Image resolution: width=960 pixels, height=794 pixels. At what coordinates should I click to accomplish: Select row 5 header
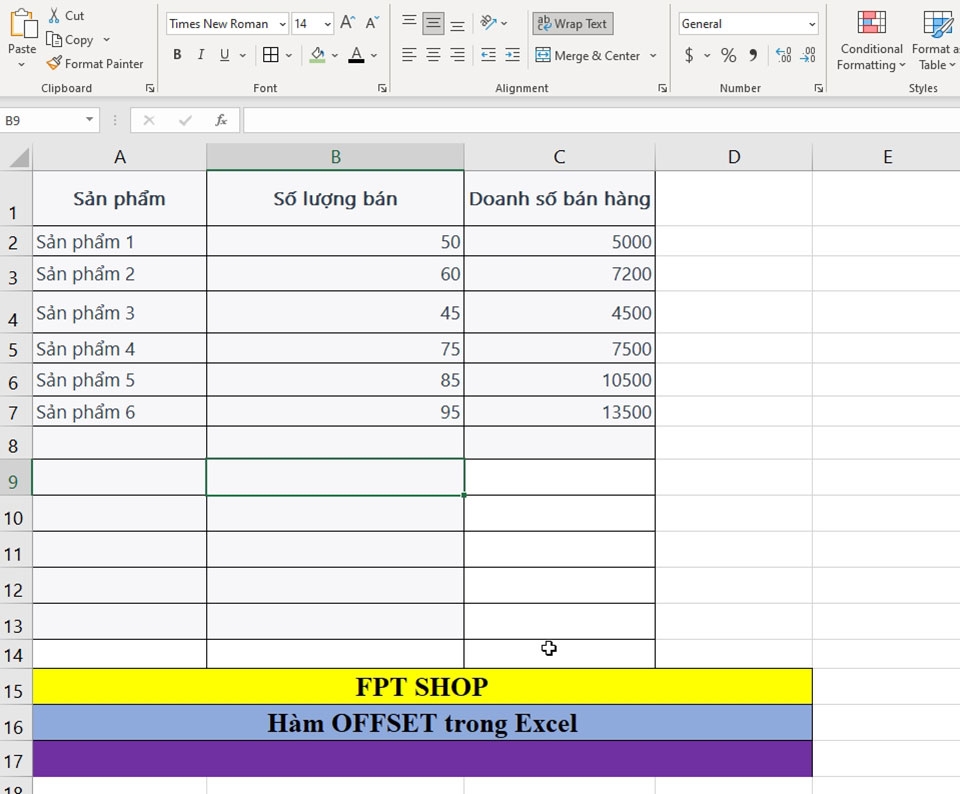tap(15, 350)
